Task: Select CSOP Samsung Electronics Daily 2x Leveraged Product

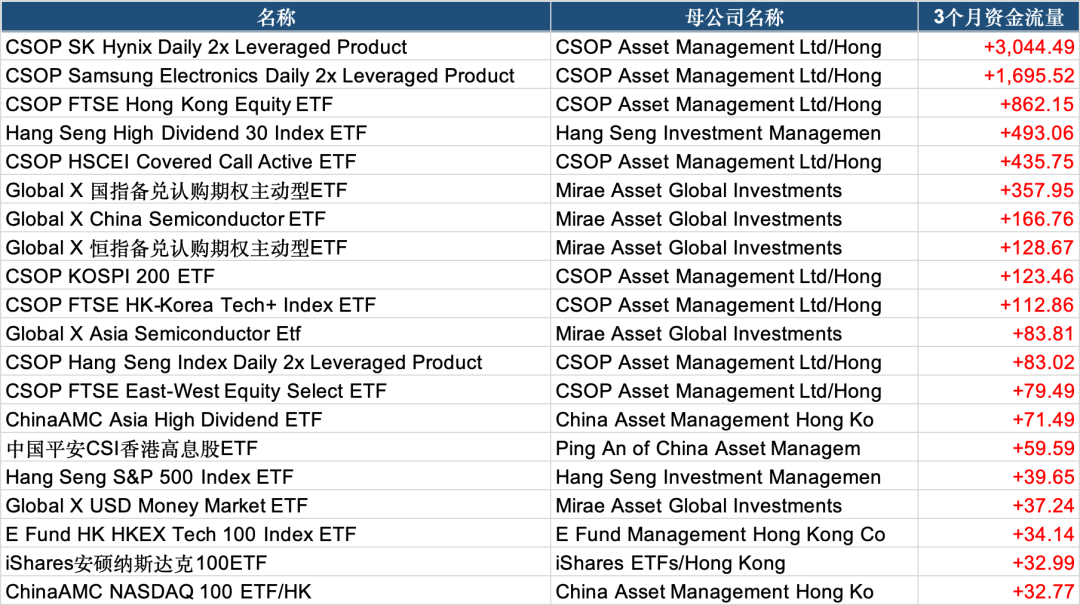Action: point(276,76)
